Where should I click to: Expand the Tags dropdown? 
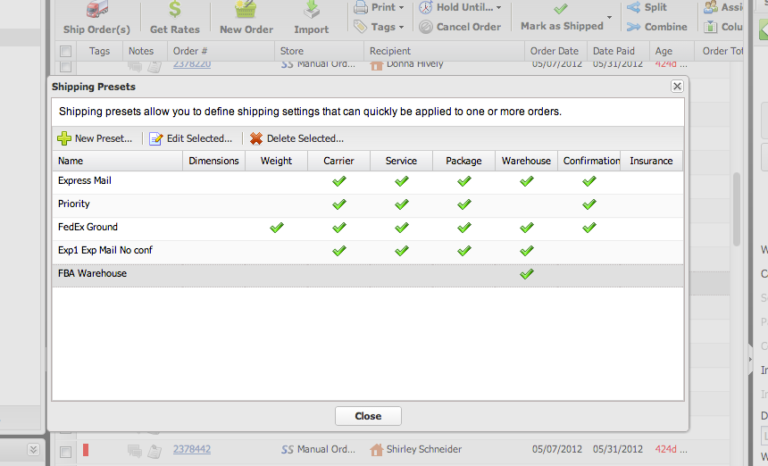[375, 27]
